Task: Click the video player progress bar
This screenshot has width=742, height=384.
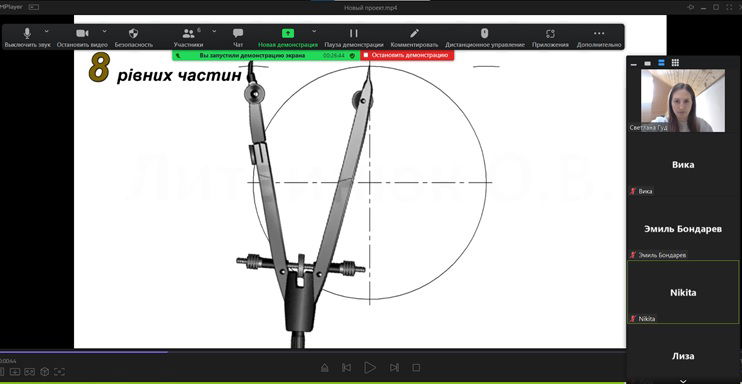Action: pos(312,352)
